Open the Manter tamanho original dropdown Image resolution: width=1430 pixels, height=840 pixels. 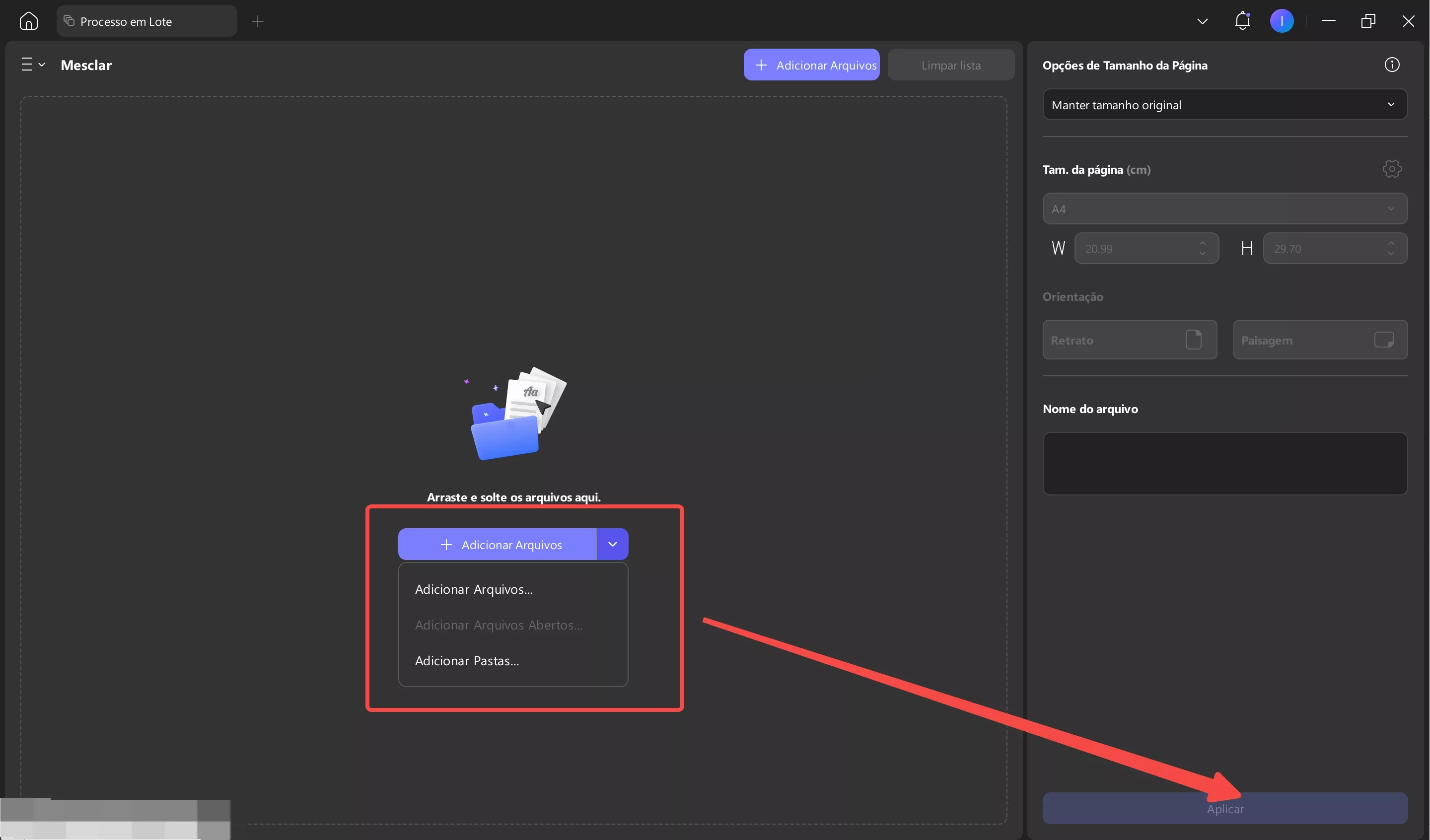tap(1224, 104)
